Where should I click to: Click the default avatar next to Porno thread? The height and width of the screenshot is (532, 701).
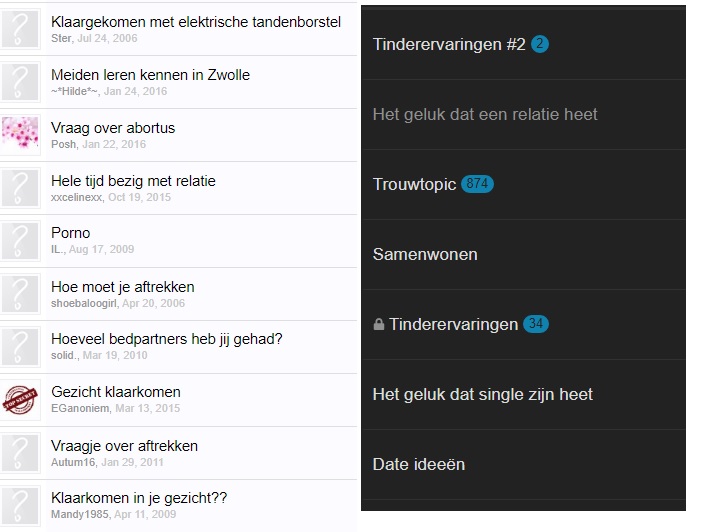pos(20,241)
